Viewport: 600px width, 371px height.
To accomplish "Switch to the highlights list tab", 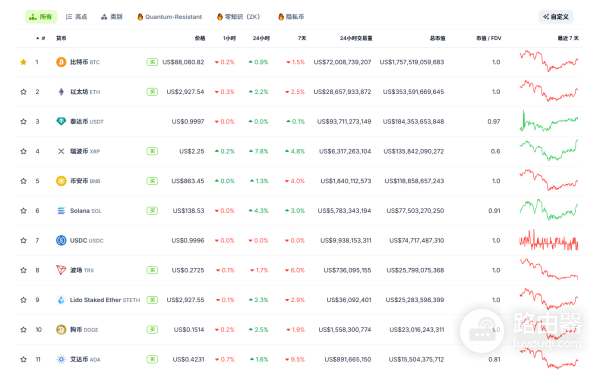I will pyautogui.click(x=77, y=17).
